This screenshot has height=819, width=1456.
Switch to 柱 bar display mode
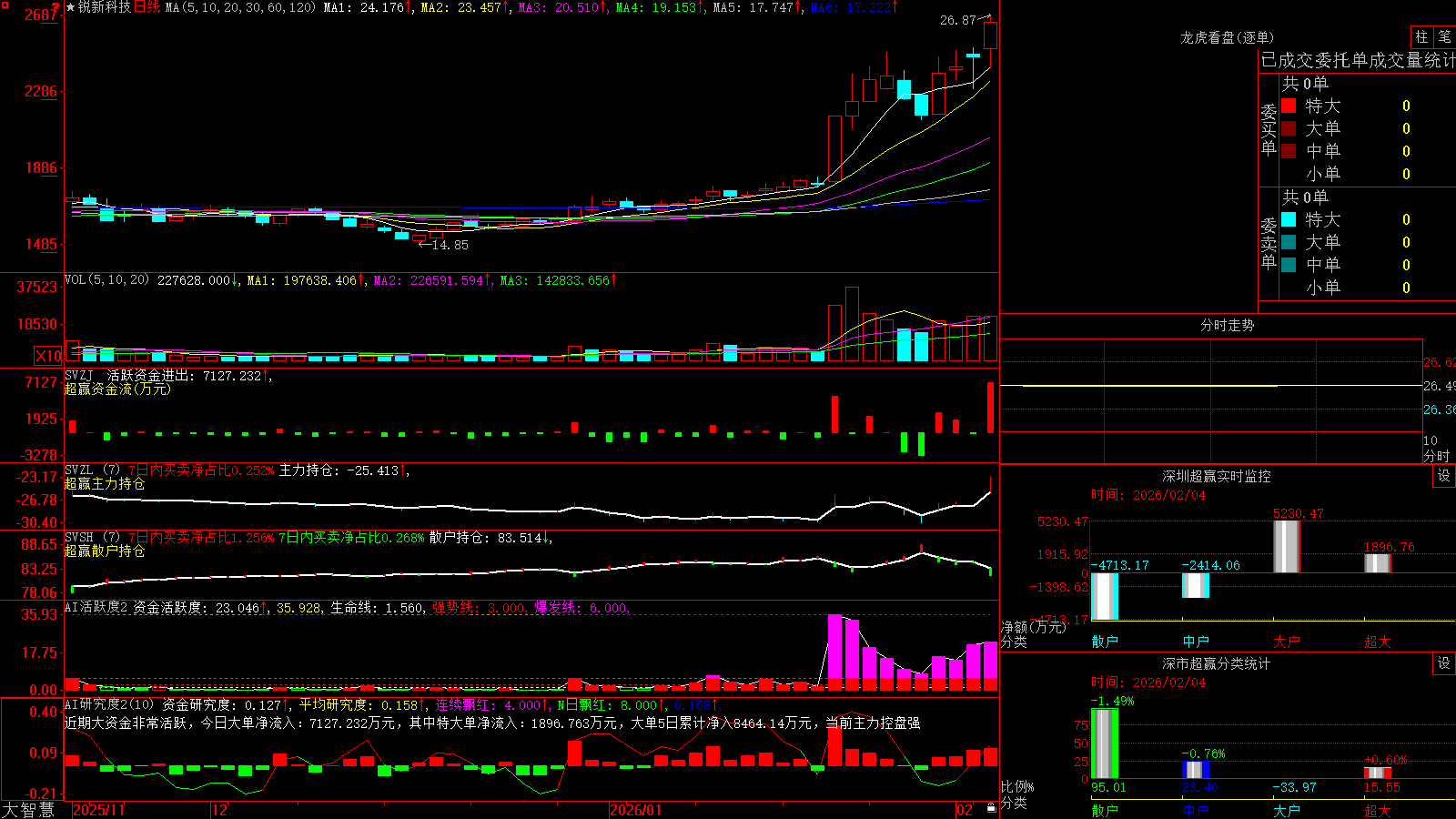point(1421,36)
